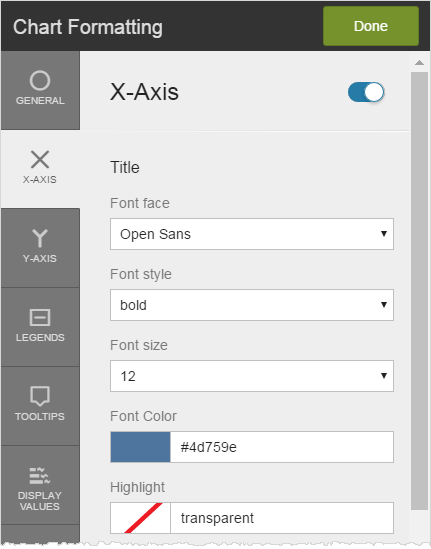Open the Font style bold dropdown
The width and height of the screenshot is (431, 549).
pyautogui.click(x=252, y=305)
